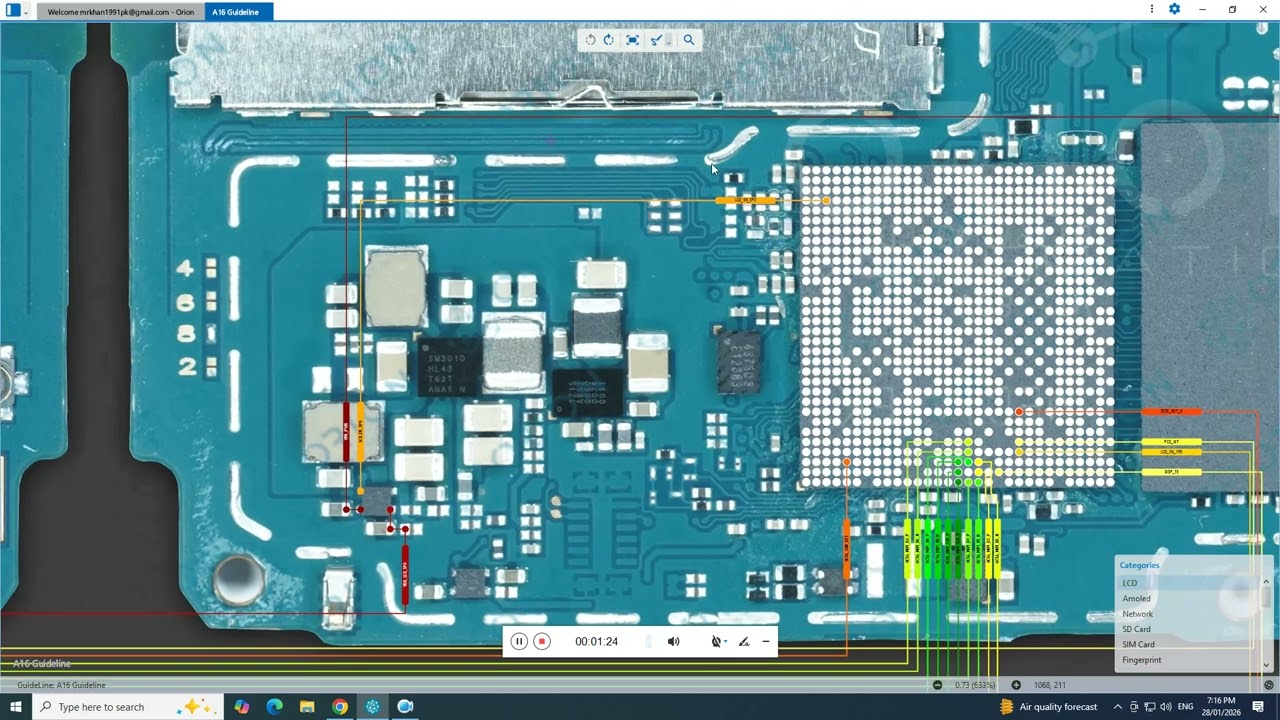This screenshot has width=1280, height=720.
Task: Stop the recording
Action: click(x=541, y=641)
